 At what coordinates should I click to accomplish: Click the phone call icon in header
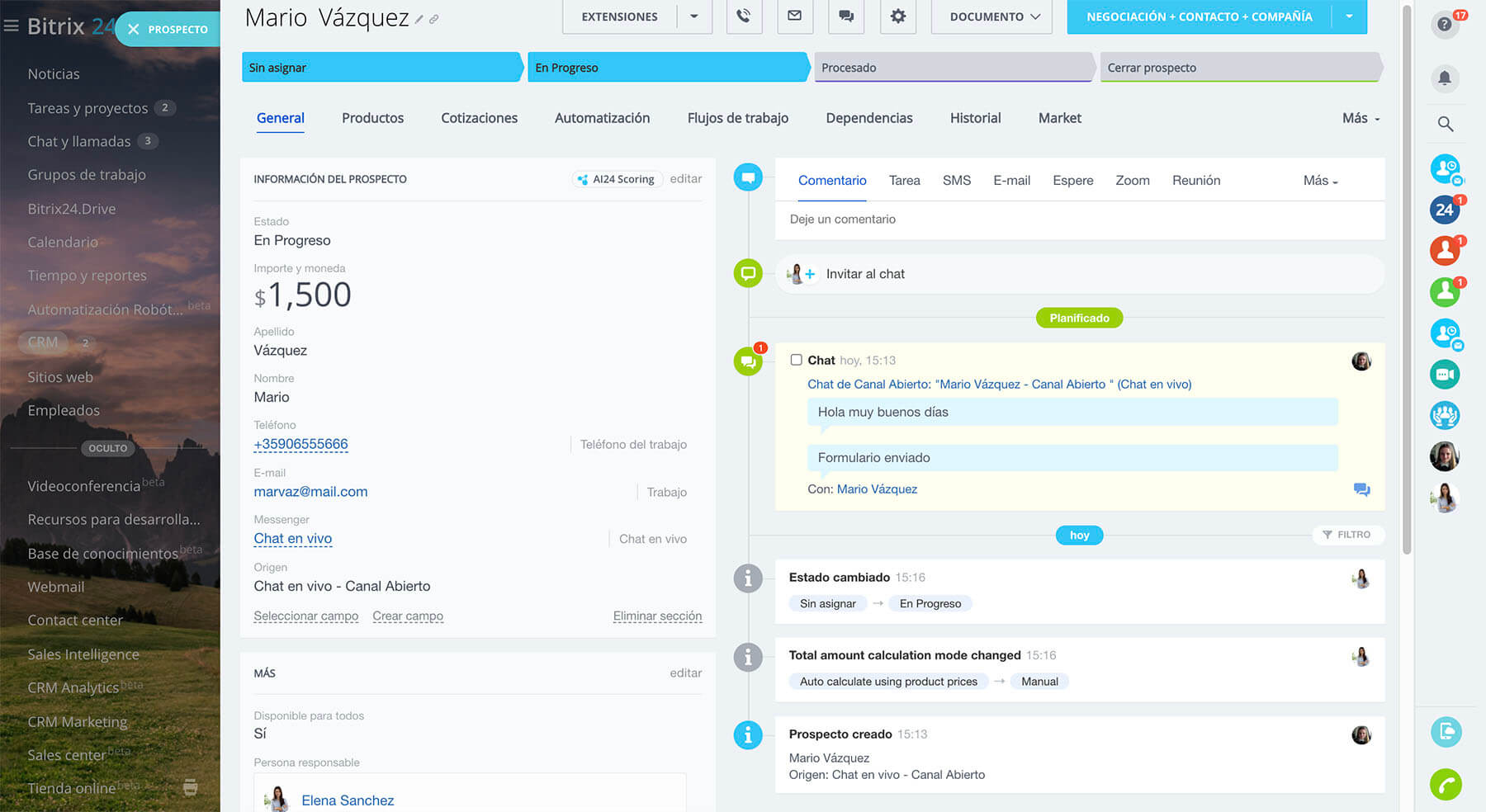click(744, 16)
